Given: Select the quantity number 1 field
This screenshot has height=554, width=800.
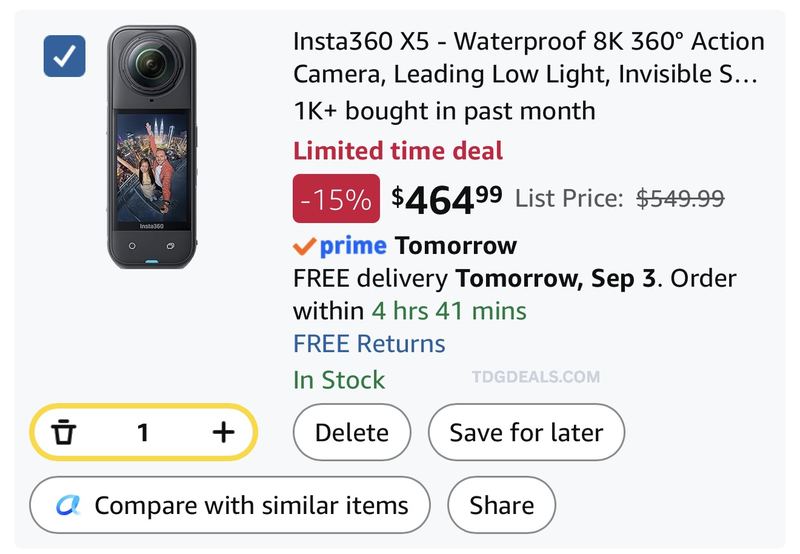Looking at the screenshot, I should click(x=143, y=433).
